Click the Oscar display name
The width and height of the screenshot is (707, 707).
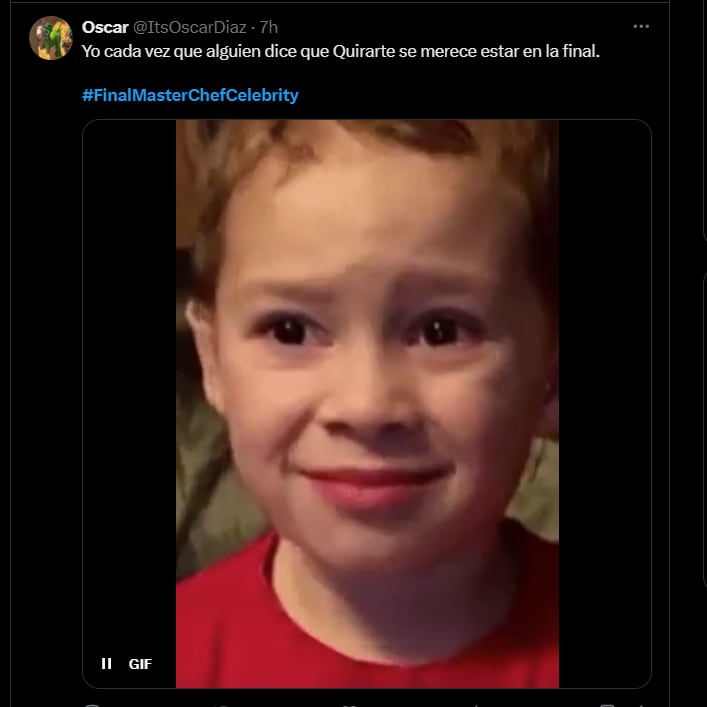tap(105, 28)
